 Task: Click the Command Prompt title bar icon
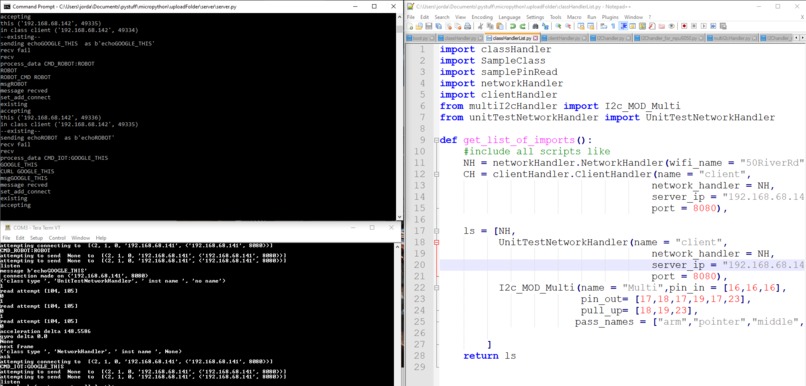6,6
